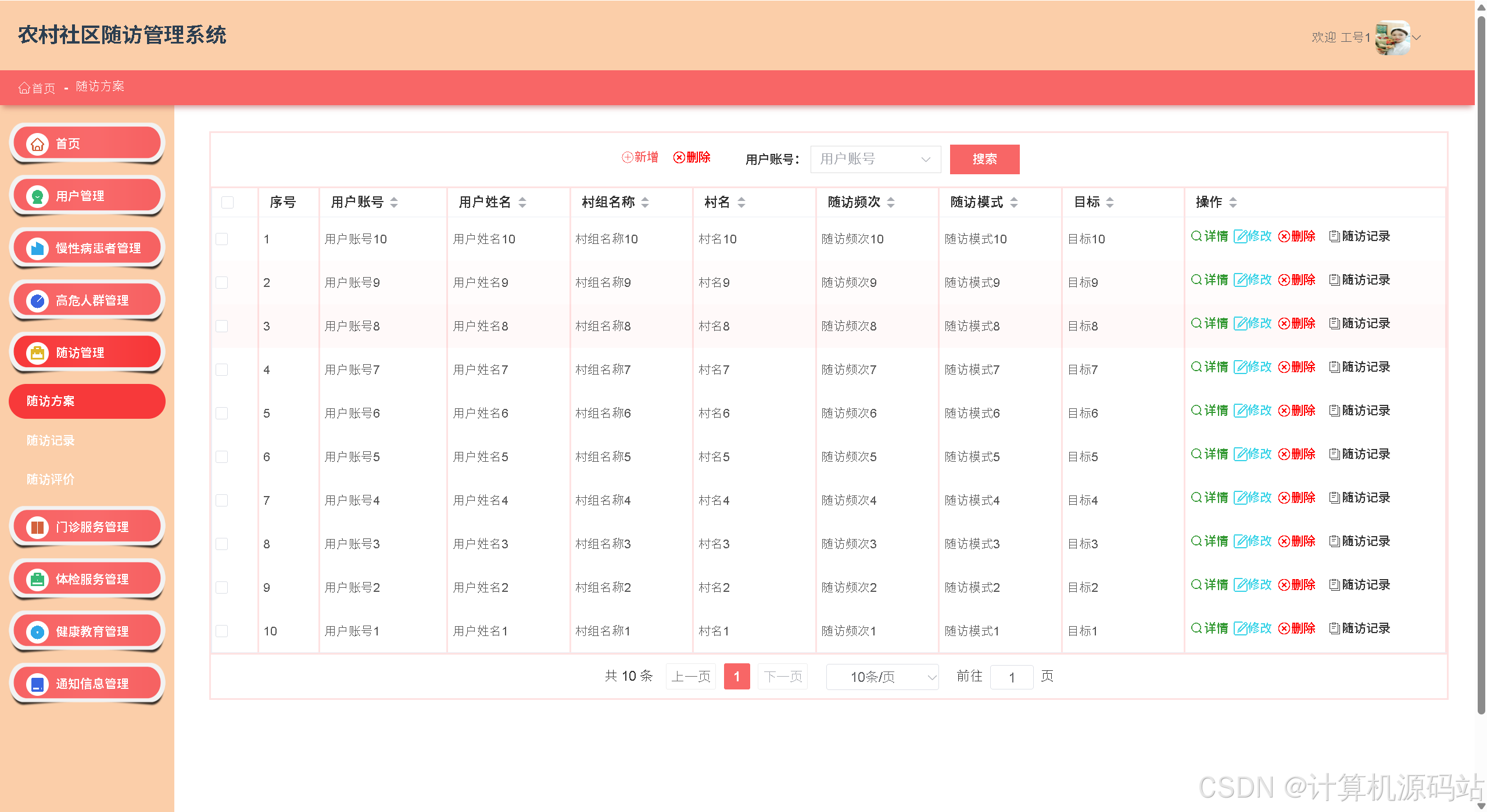Click delete 删除 icon for 用户账号3 row
The image size is (1487, 812).
click(1284, 541)
